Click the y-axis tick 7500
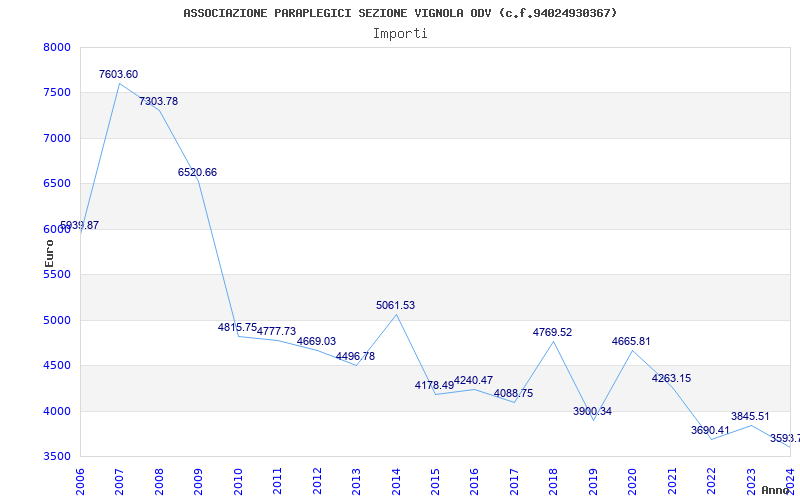 57,93
